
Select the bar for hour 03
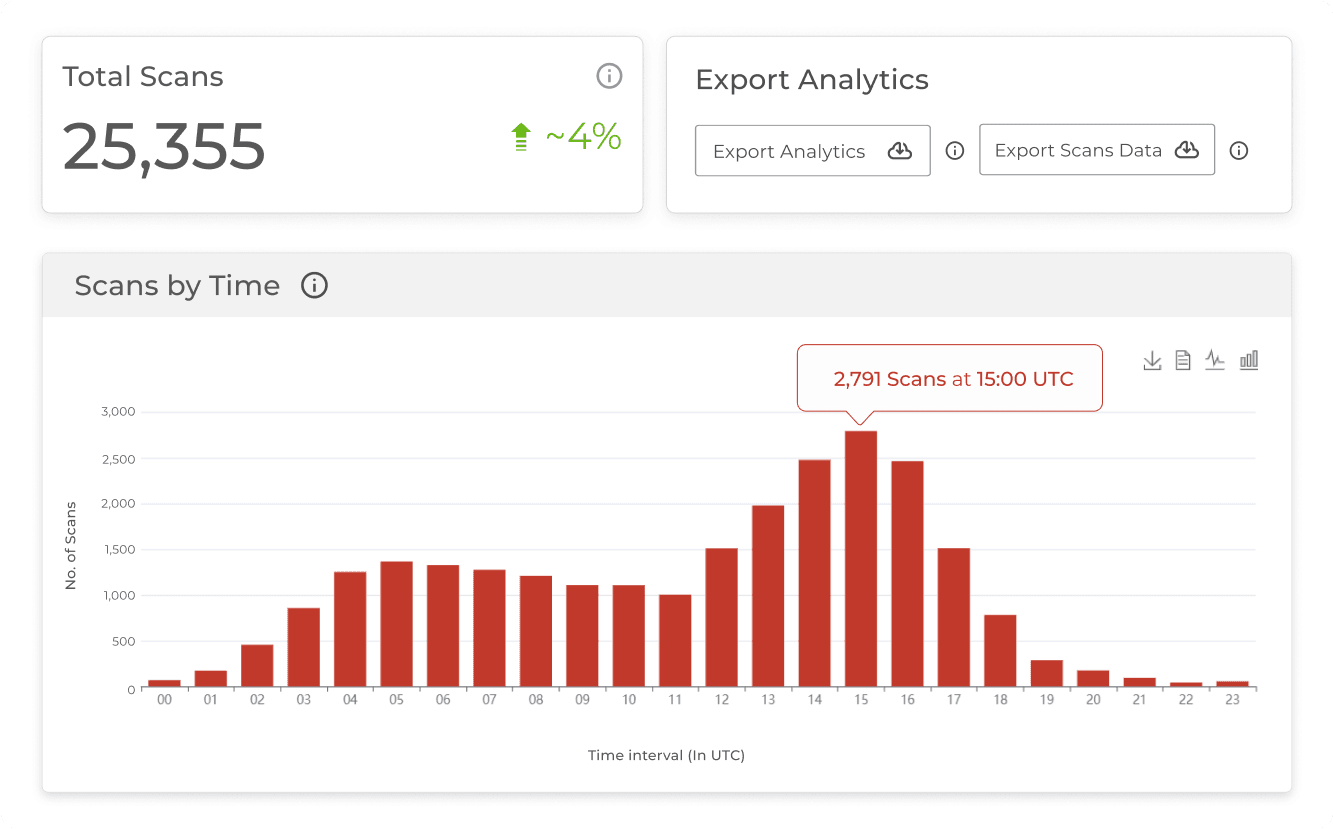point(303,647)
